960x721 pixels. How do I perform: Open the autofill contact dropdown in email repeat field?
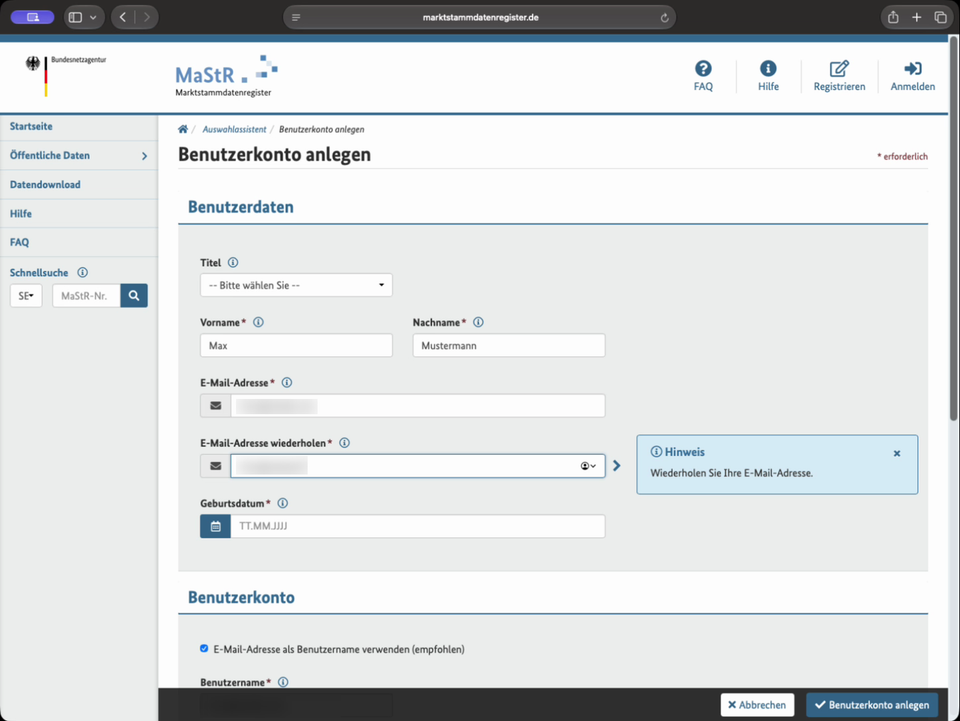tap(588, 466)
